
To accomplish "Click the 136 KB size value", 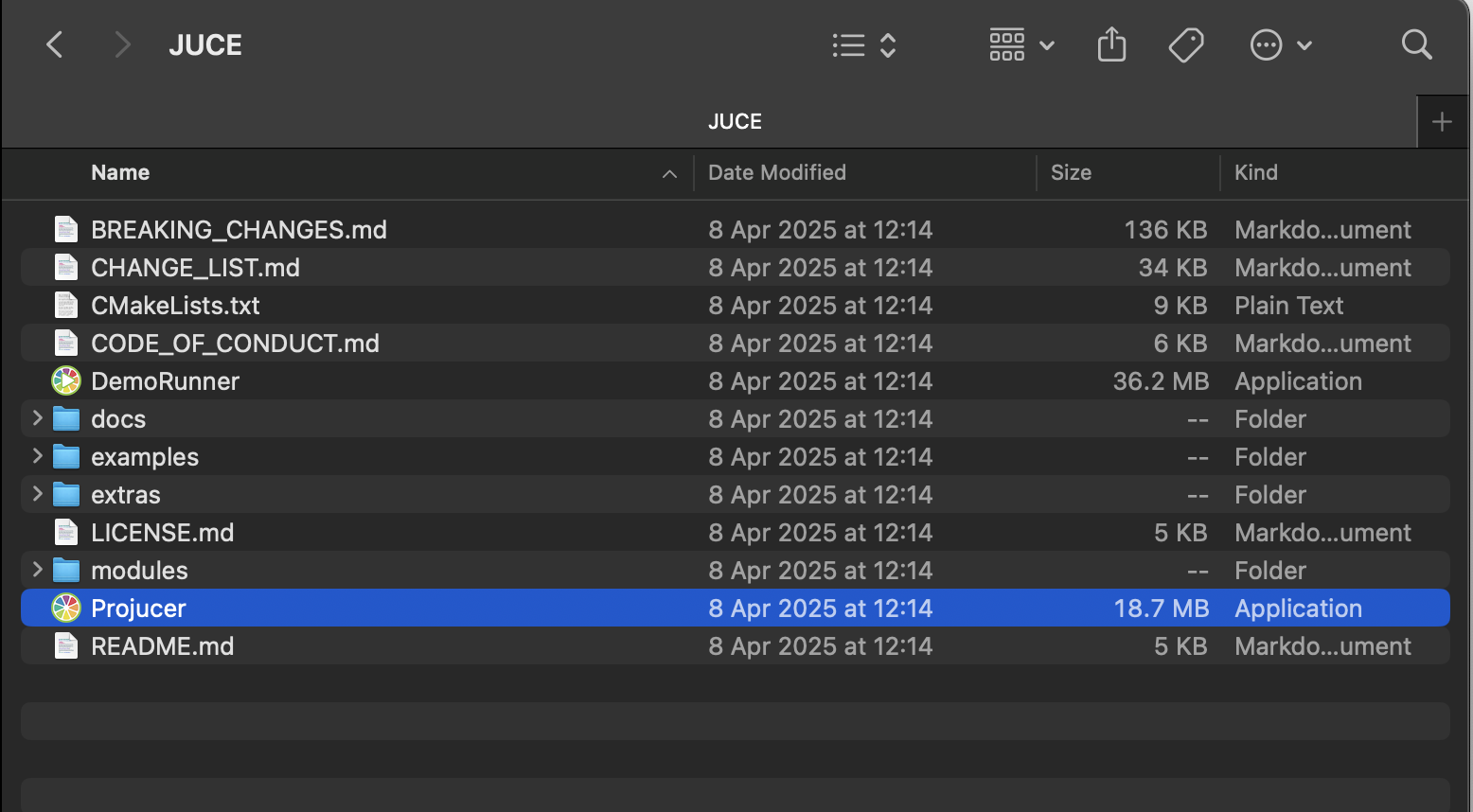I will pos(1165,230).
